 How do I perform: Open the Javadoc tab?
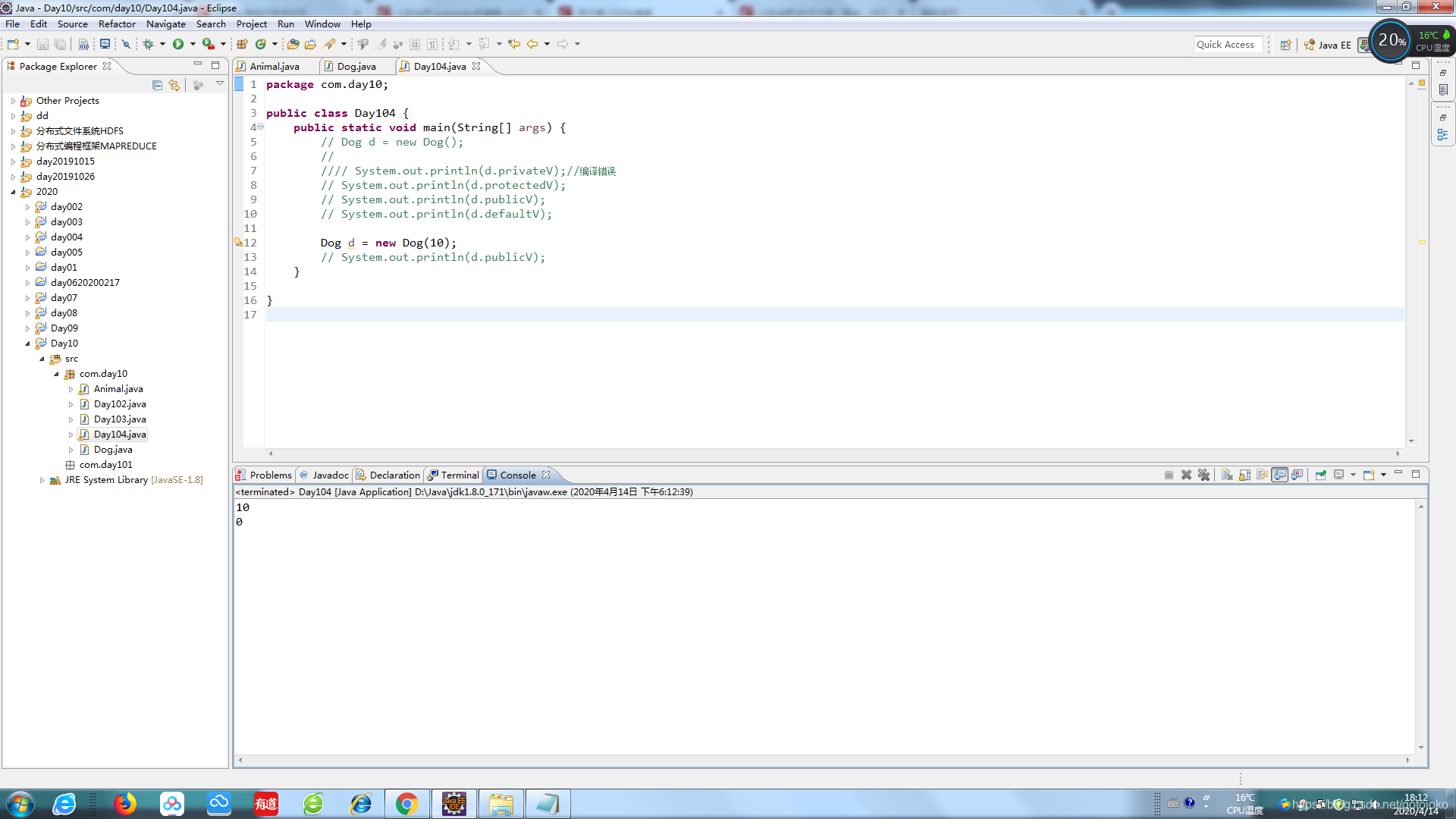325,475
